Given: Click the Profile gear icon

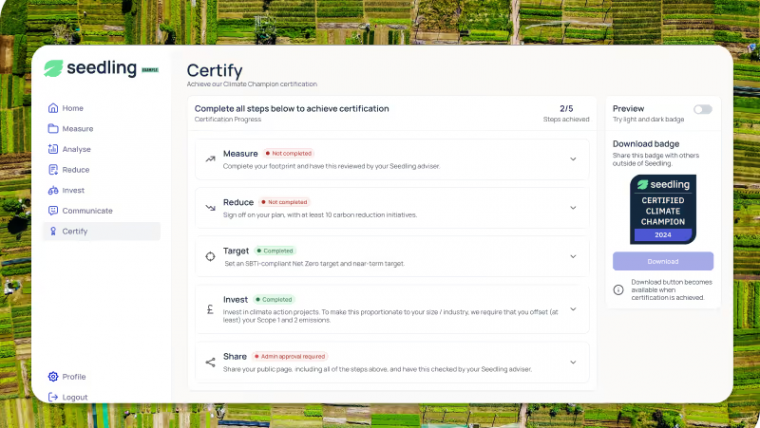Looking at the screenshot, I should point(53,377).
